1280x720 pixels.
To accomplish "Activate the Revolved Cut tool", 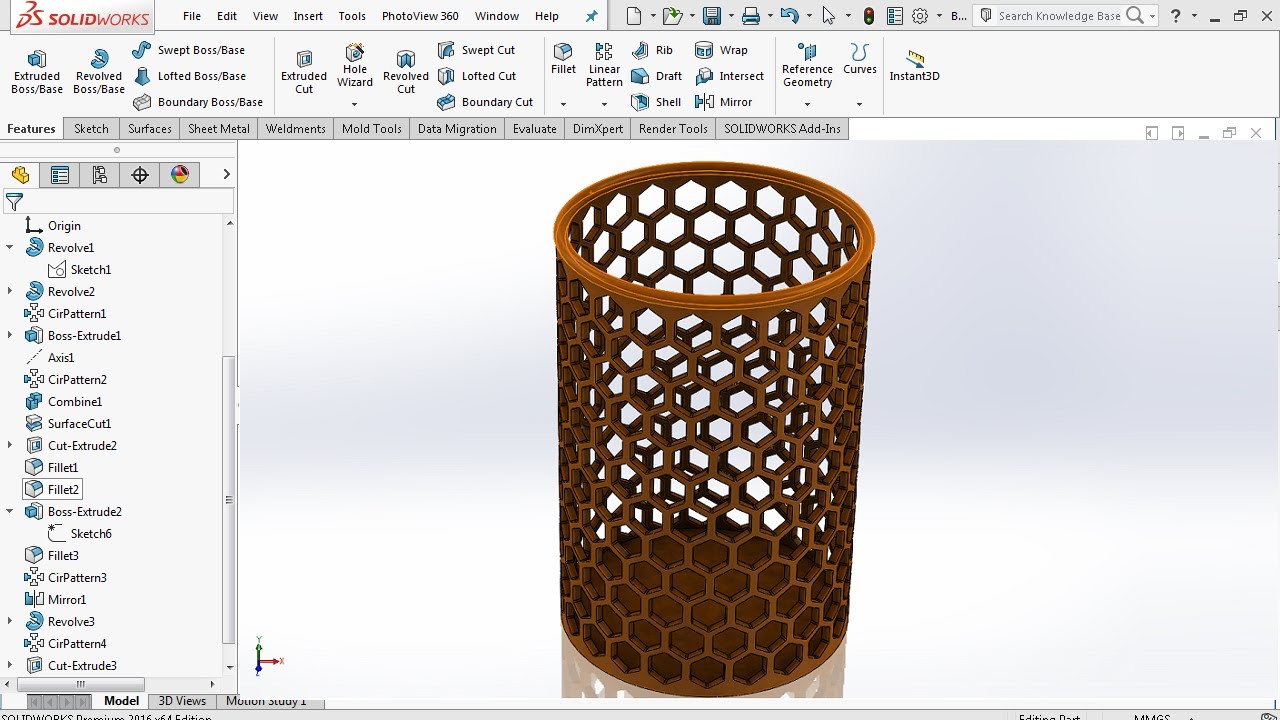I will [x=406, y=72].
